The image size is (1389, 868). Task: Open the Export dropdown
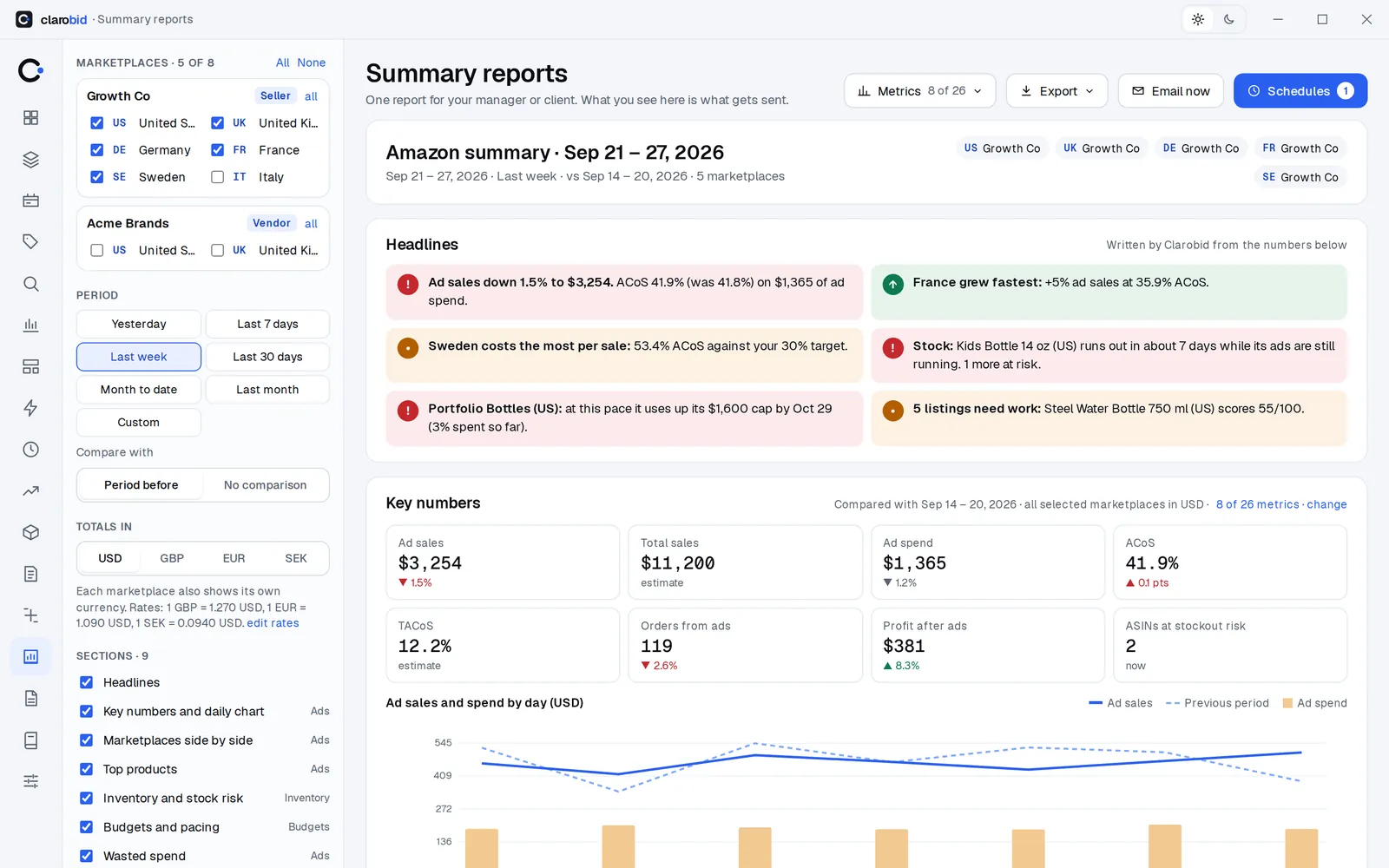(x=1057, y=91)
